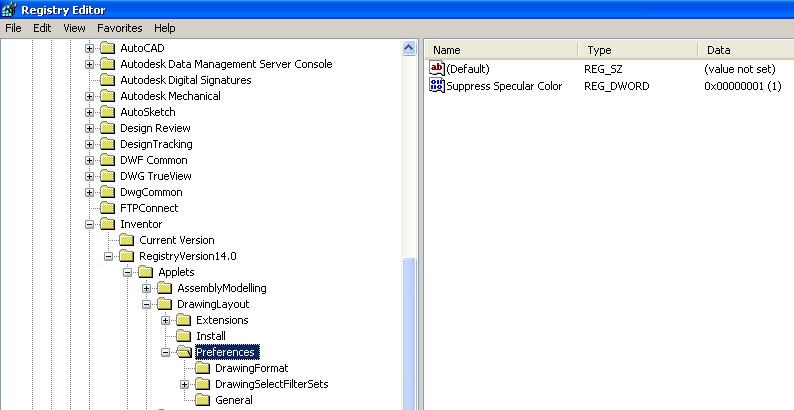Select Autodesk Data Management Server Console folder icon
Viewport: 794px width, 410px height.
(x=107, y=64)
